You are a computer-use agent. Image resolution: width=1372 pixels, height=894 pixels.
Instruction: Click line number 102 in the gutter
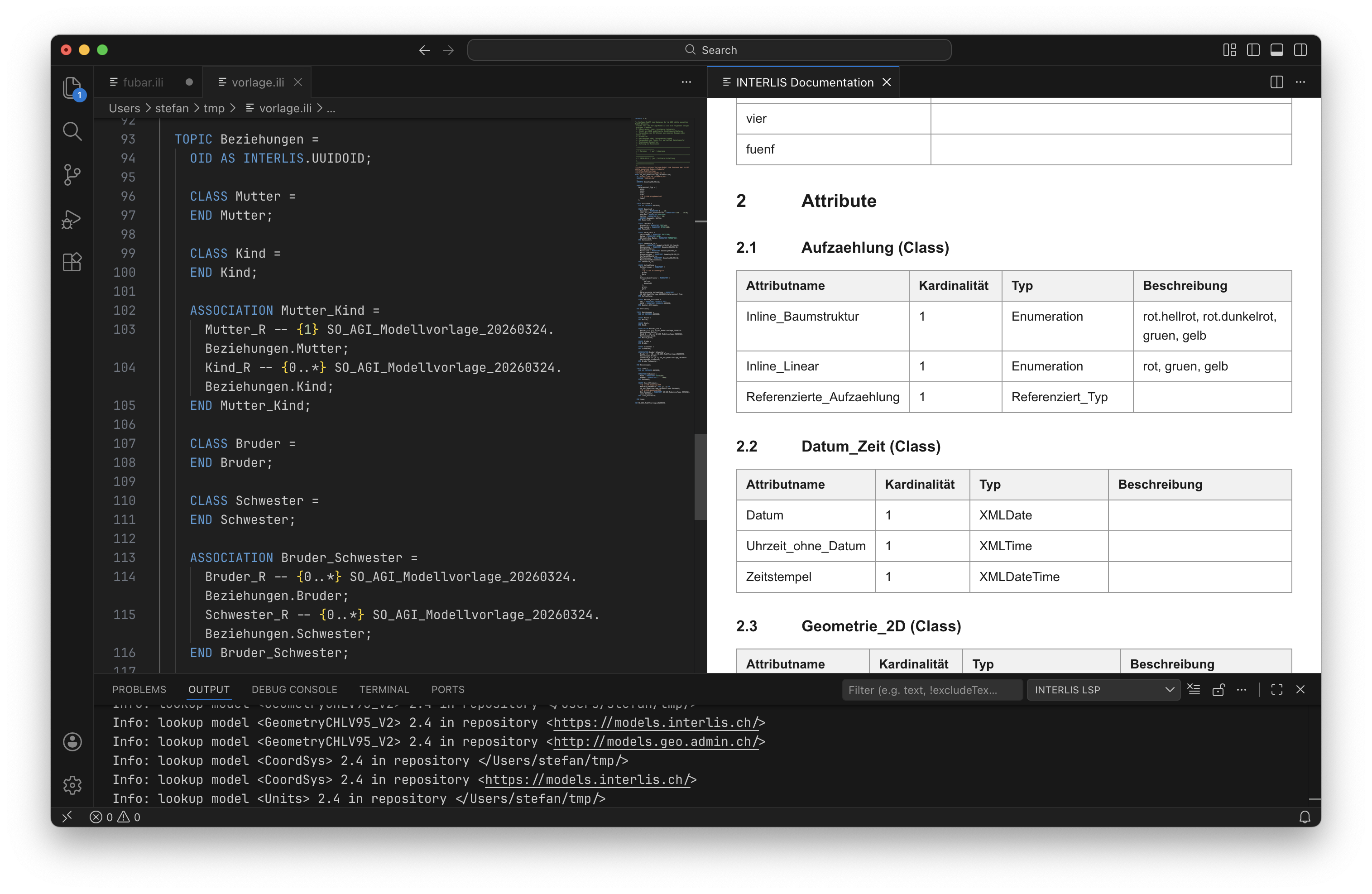[x=125, y=311]
